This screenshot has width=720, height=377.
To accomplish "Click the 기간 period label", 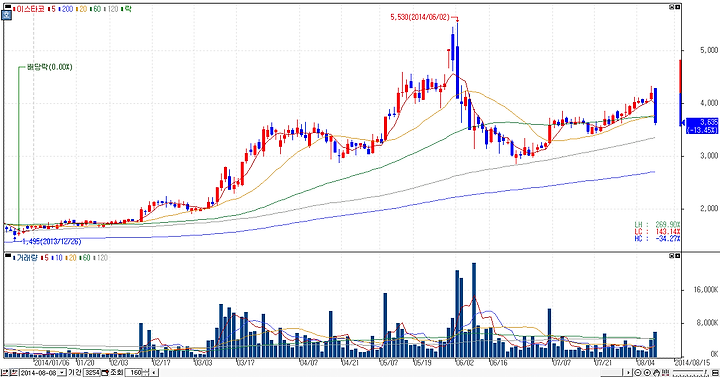I will [74, 372].
